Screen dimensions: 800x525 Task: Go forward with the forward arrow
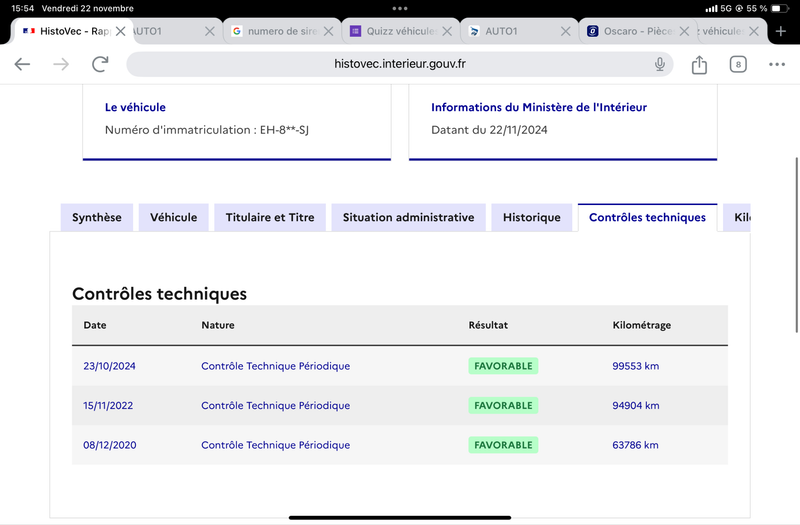pos(61,64)
